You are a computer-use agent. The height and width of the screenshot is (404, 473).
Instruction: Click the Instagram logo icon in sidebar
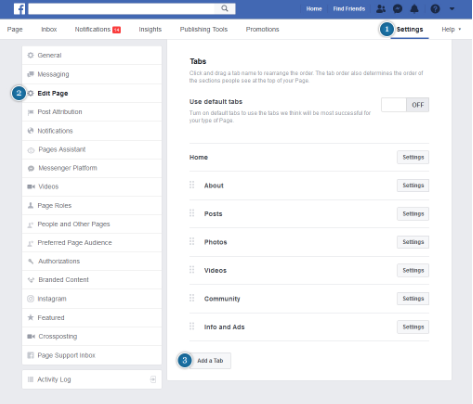point(31,299)
